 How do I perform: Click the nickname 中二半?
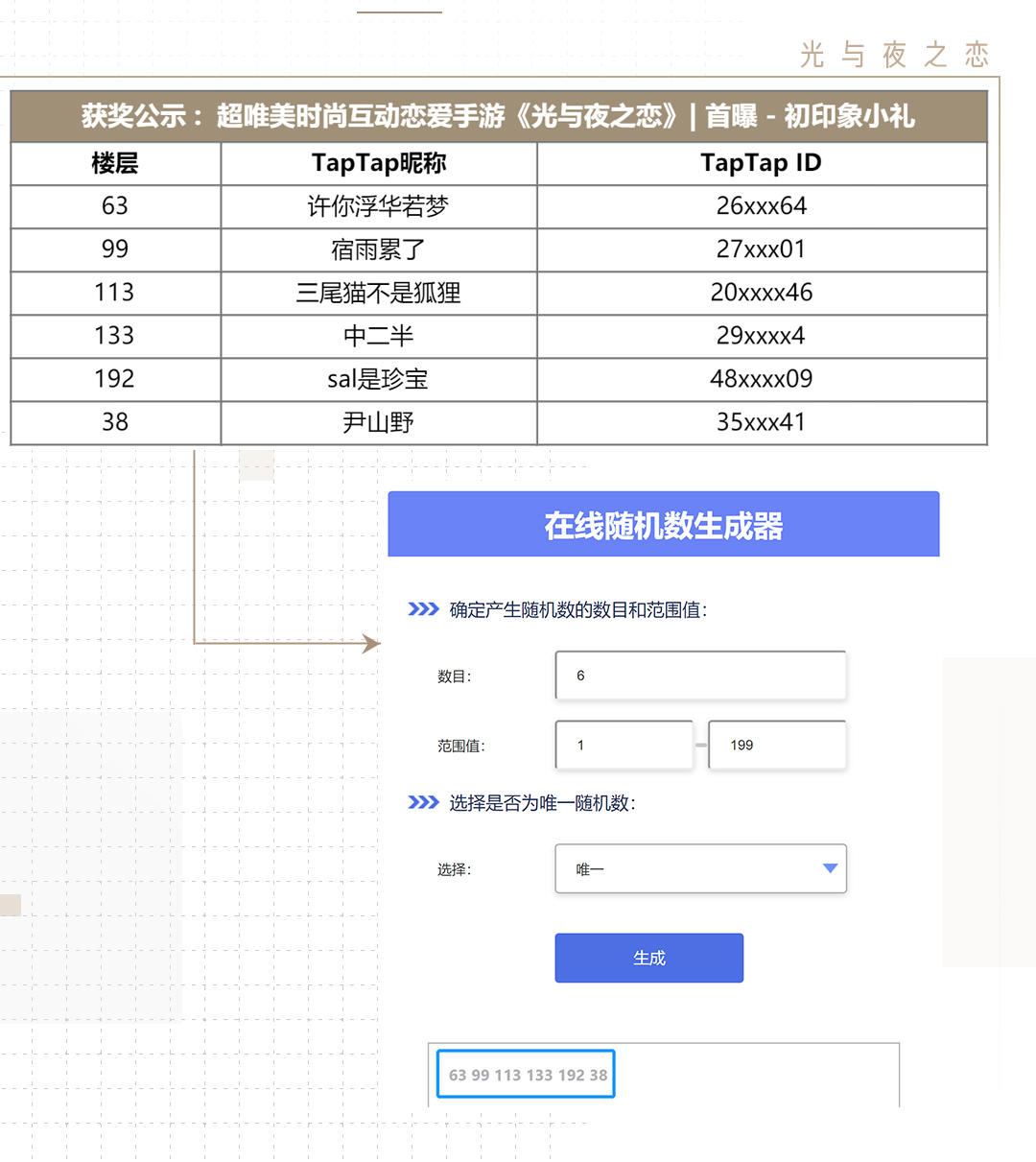coord(378,336)
